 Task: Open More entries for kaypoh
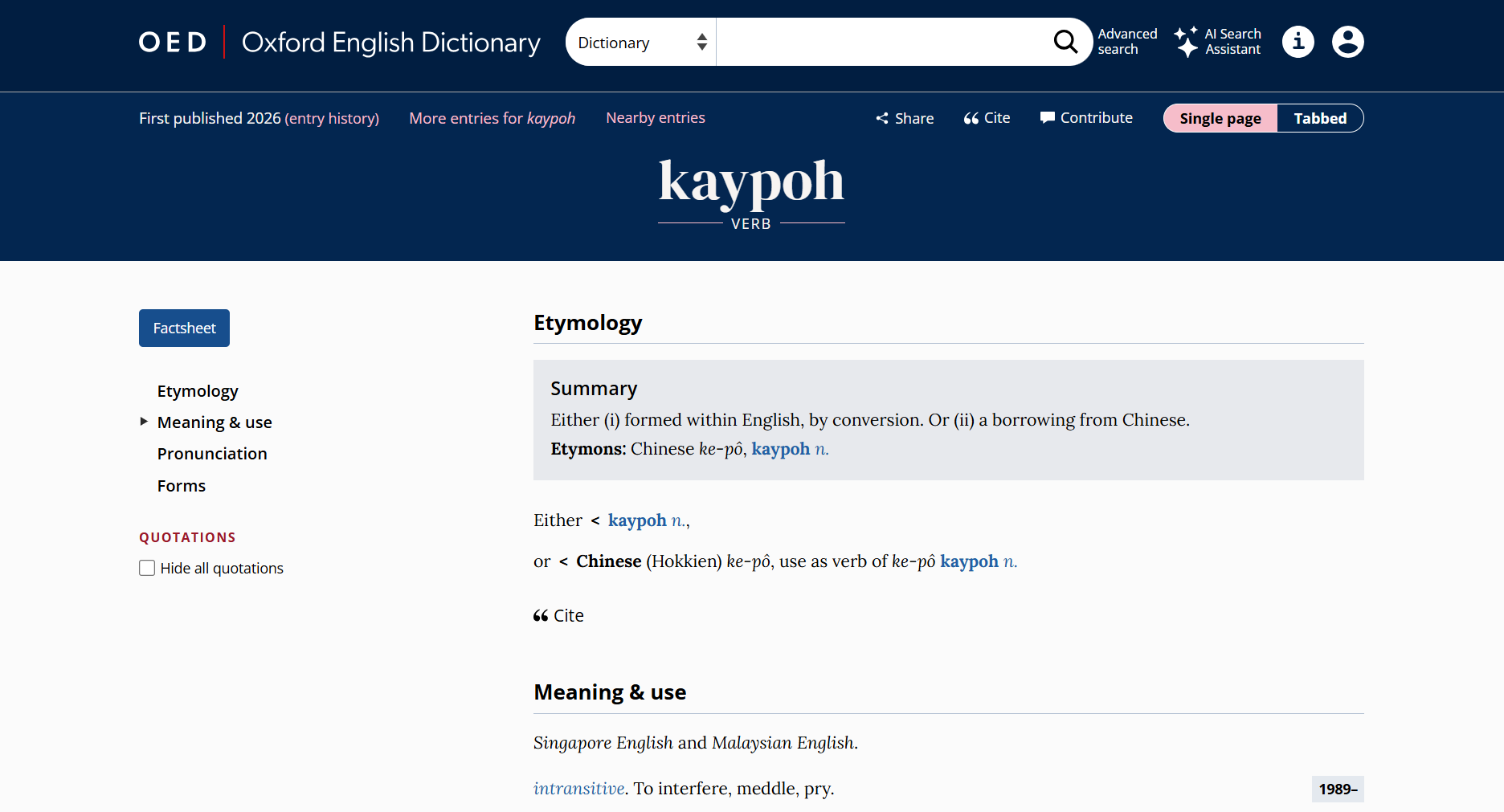[x=492, y=117]
